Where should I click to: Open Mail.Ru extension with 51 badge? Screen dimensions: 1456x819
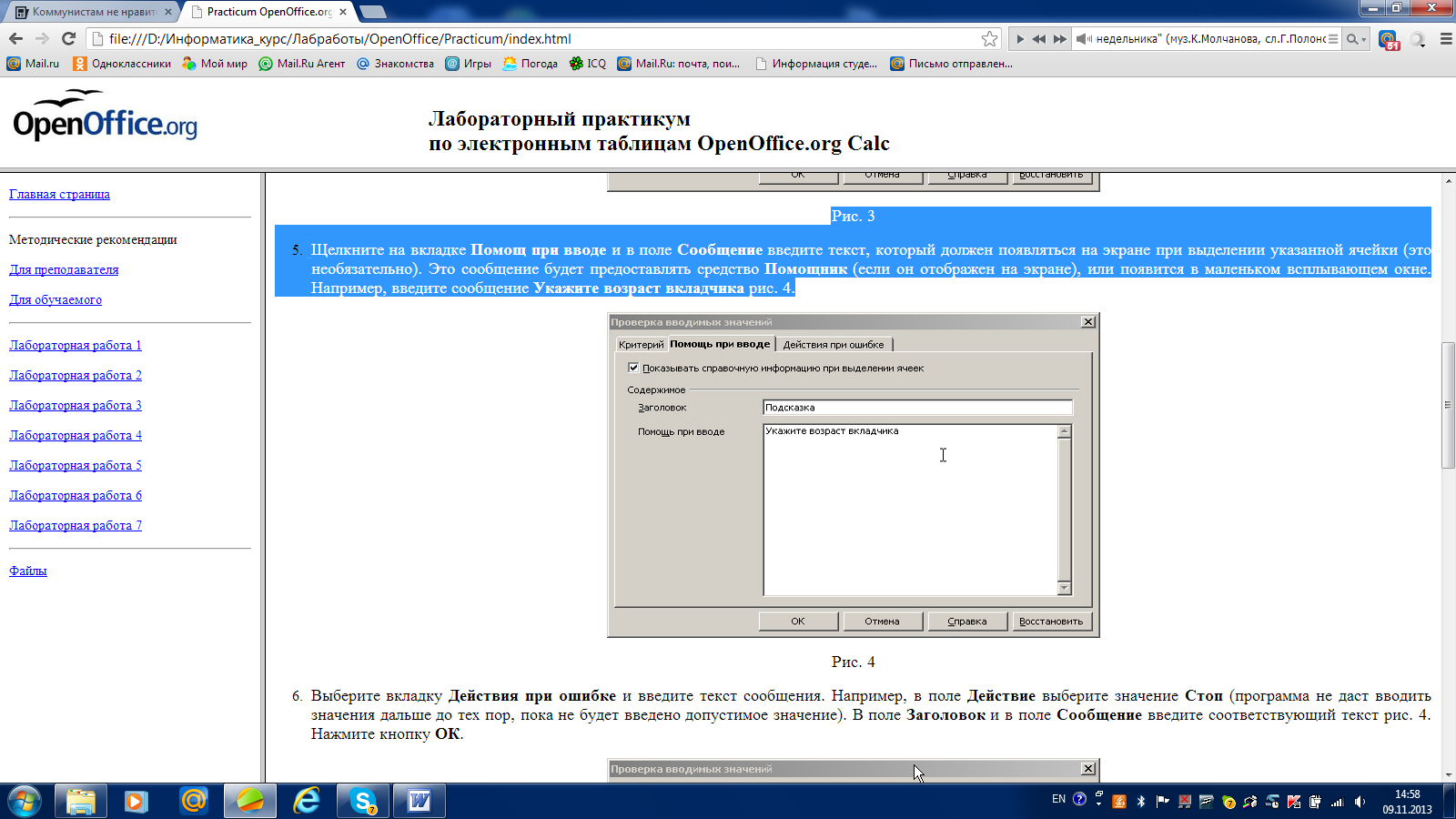point(1389,39)
